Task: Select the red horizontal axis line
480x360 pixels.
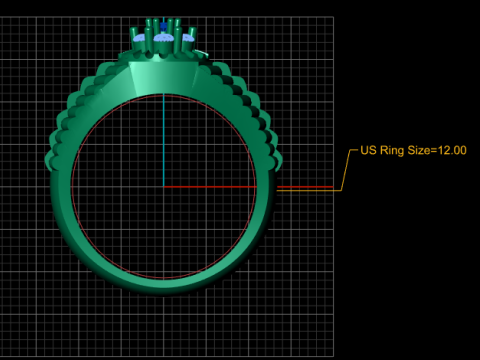Action: pyautogui.click(x=248, y=187)
